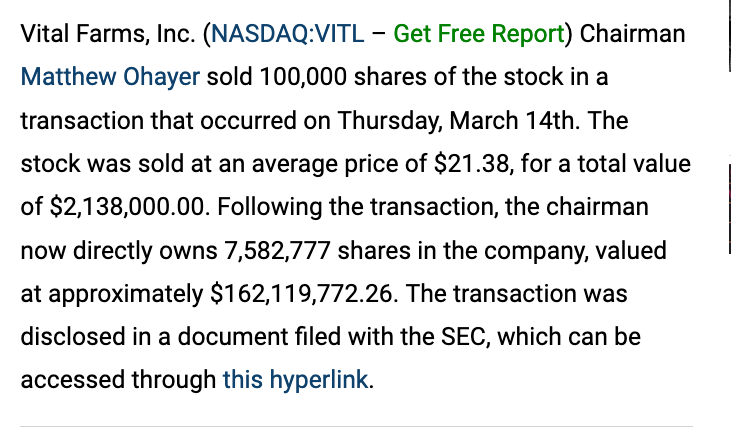Click the top sidebar image at right edge
Viewport: 731px width, 430px height.
(729, 35)
